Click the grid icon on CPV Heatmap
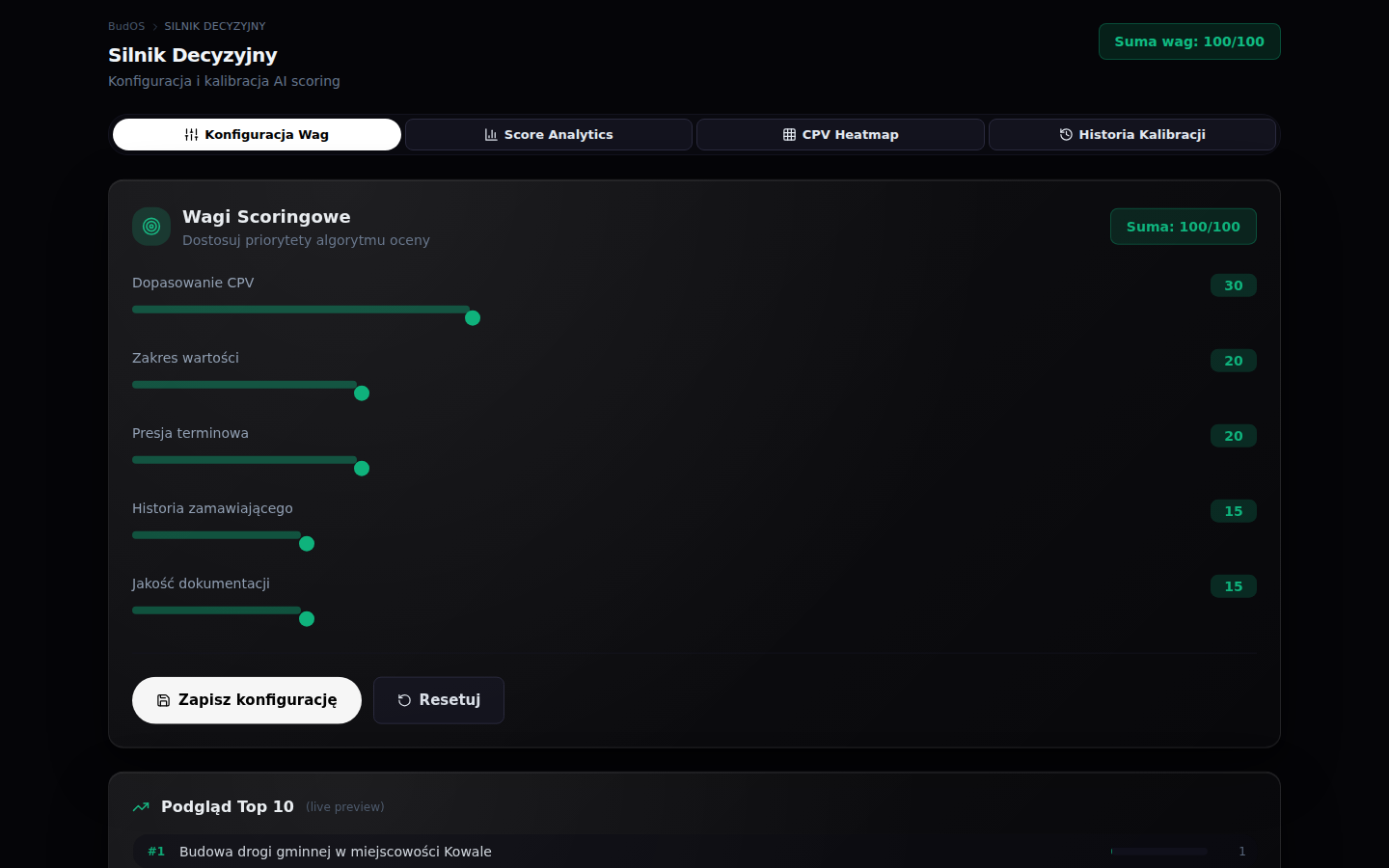Image resolution: width=1389 pixels, height=868 pixels. [x=789, y=135]
